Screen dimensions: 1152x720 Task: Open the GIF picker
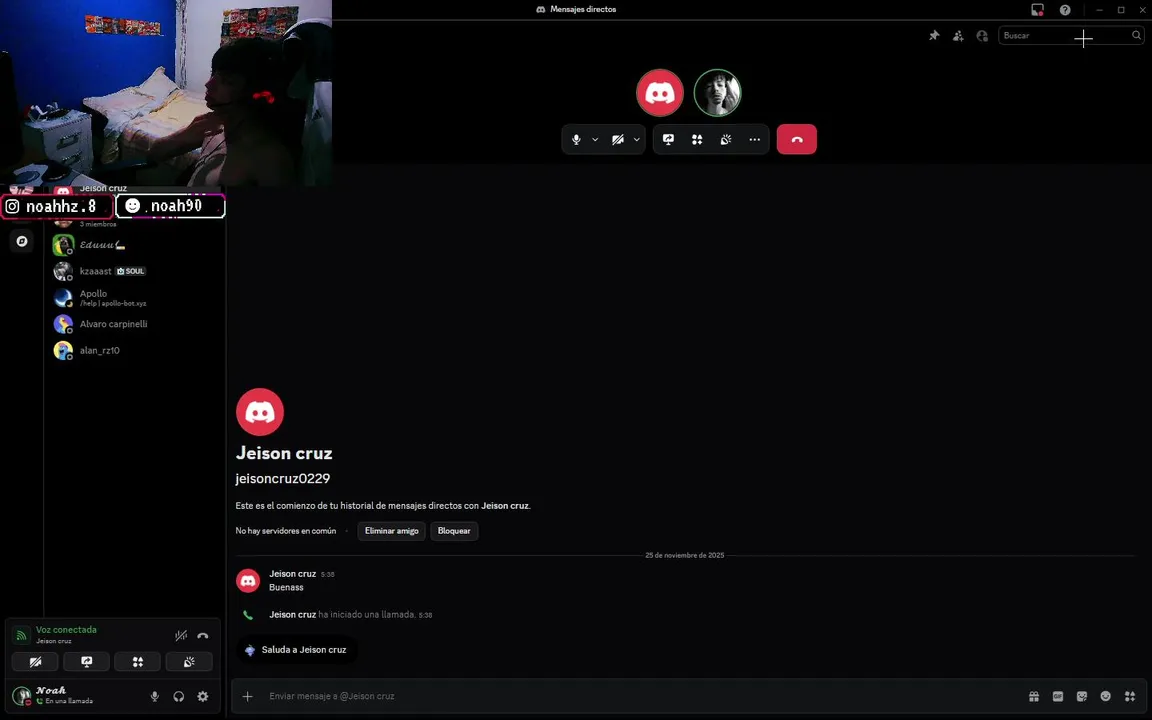pos(1058,696)
